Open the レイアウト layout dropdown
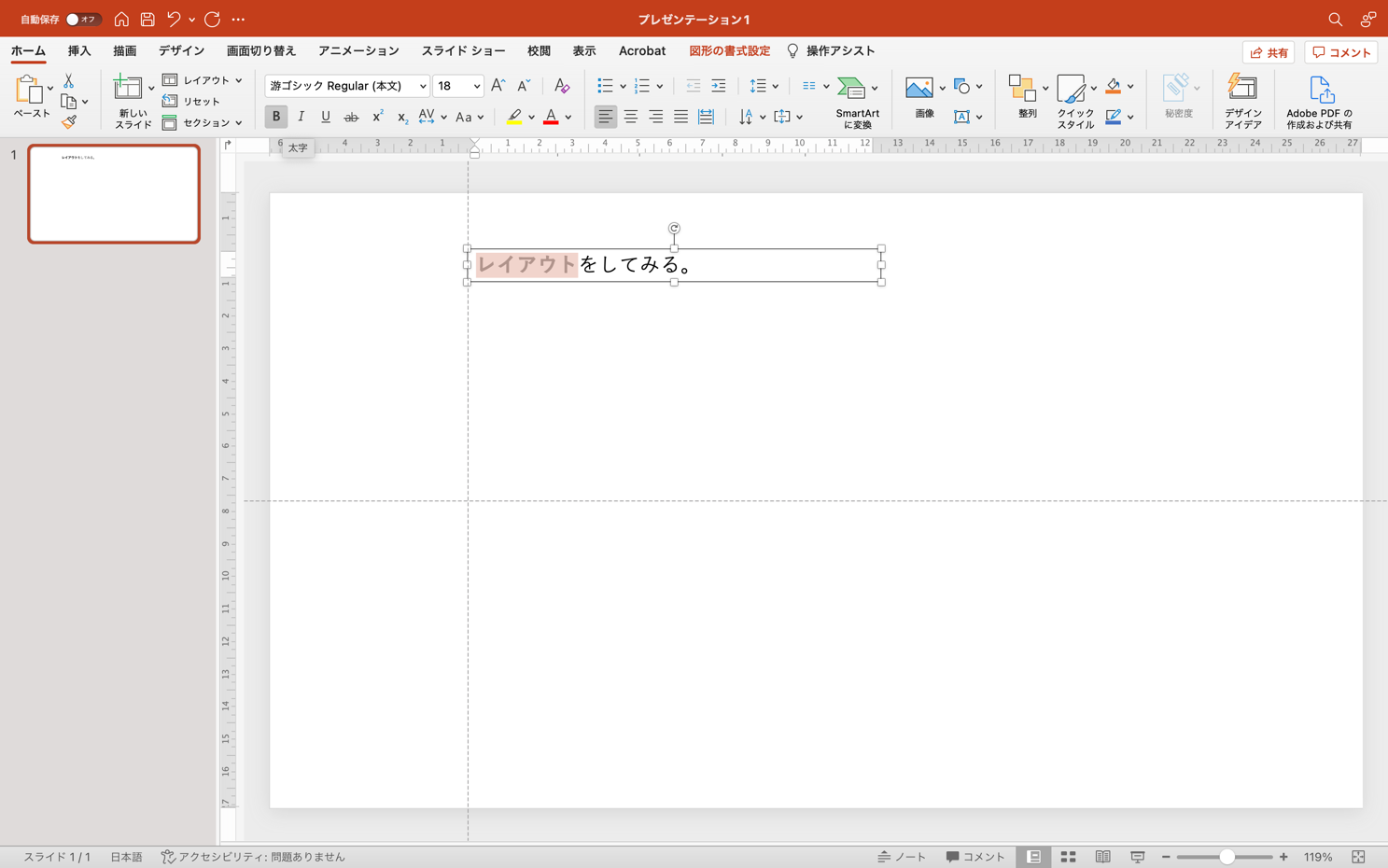This screenshot has width=1388, height=868. (x=203, y=80)
